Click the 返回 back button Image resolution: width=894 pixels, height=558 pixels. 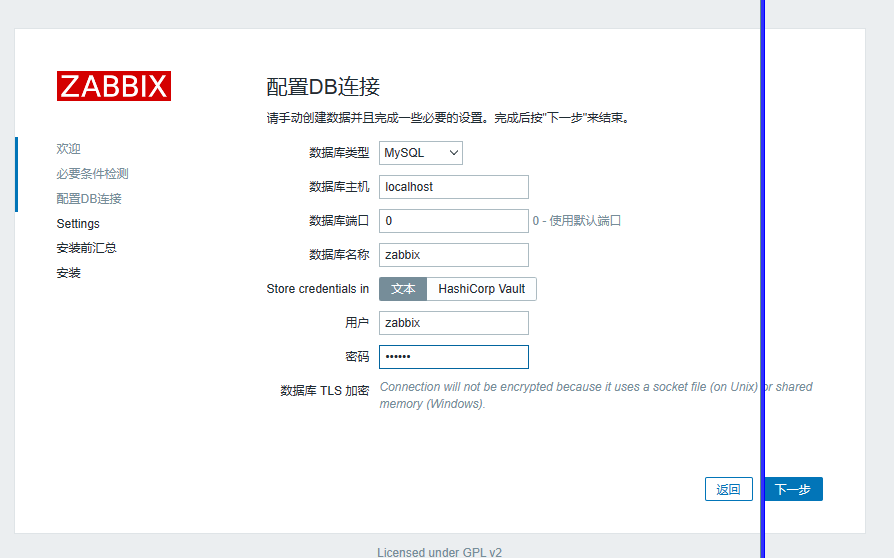coord(729,489)
